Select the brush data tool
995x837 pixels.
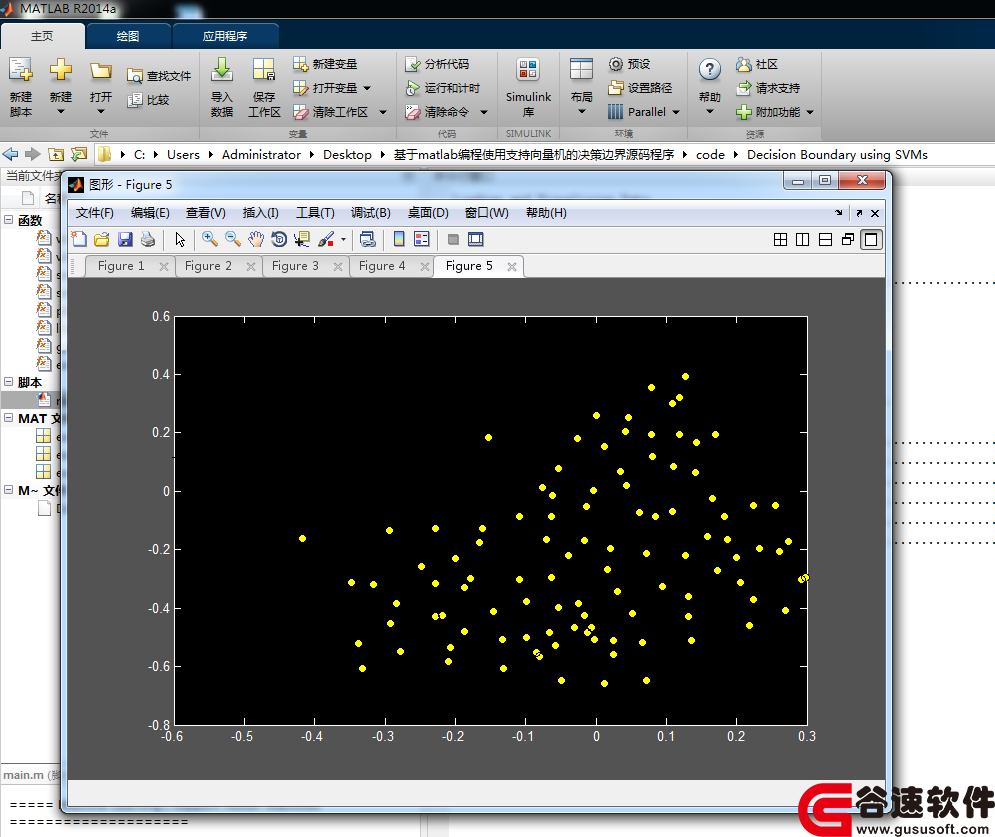click(326, 239)
